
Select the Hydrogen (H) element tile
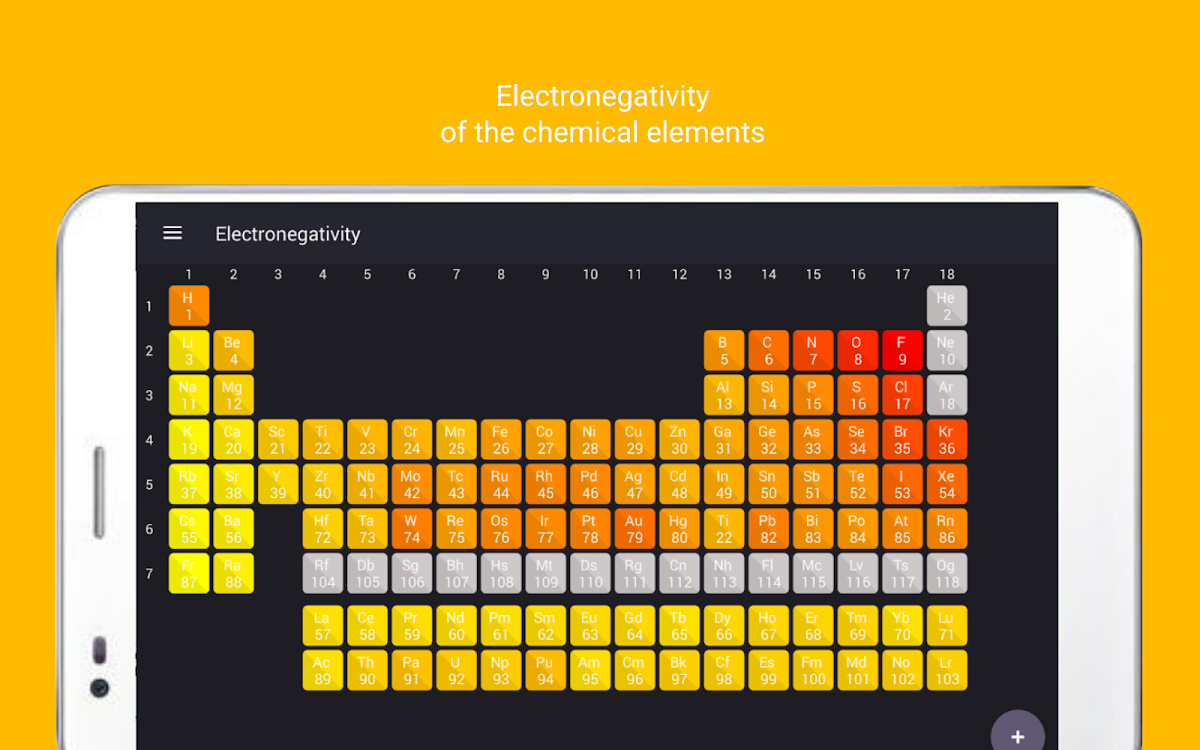click(188, 306)
